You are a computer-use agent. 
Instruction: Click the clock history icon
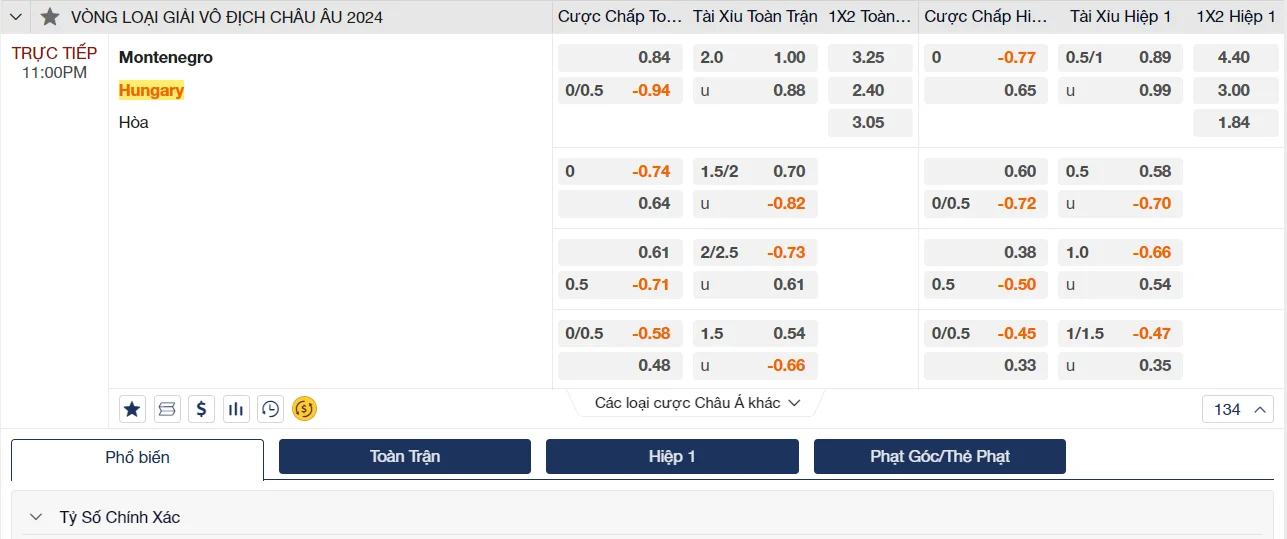[270, 408]
